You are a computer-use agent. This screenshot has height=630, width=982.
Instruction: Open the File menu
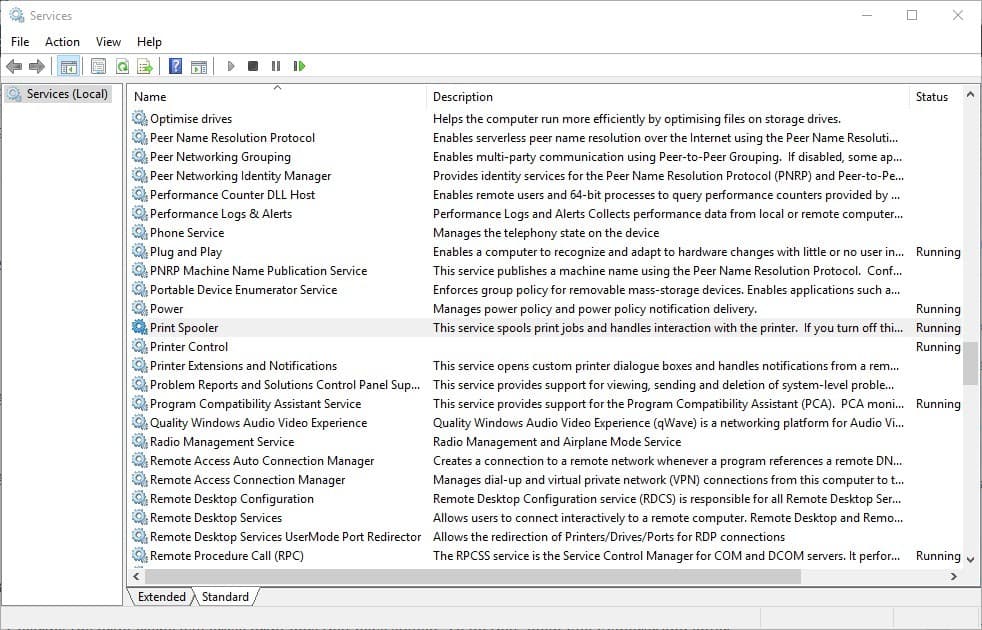20,41
